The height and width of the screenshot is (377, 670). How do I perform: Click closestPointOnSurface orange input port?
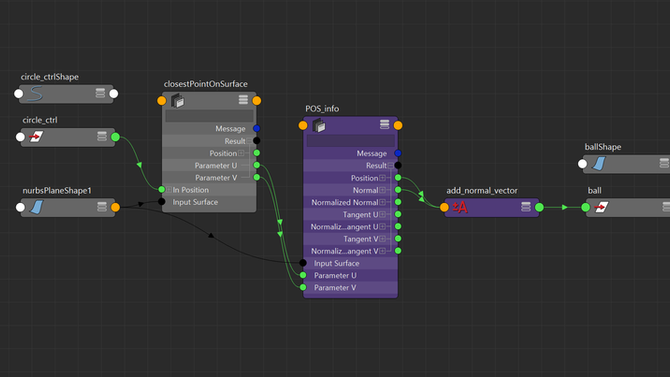[x=162, y=100]
